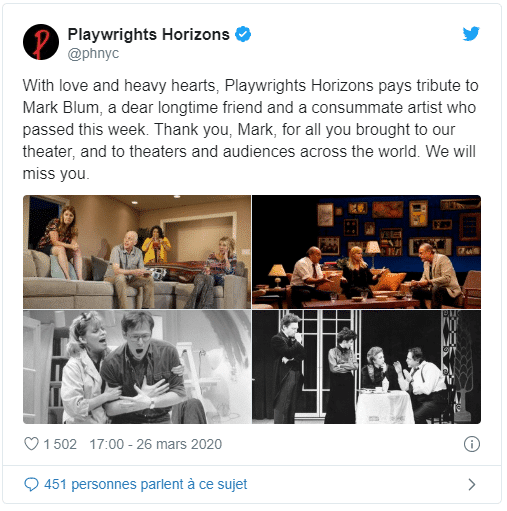This screenshot has height=511, width=507.
Task: Click the tweet text mentioning Mark Blum
Action: [250, 129]
